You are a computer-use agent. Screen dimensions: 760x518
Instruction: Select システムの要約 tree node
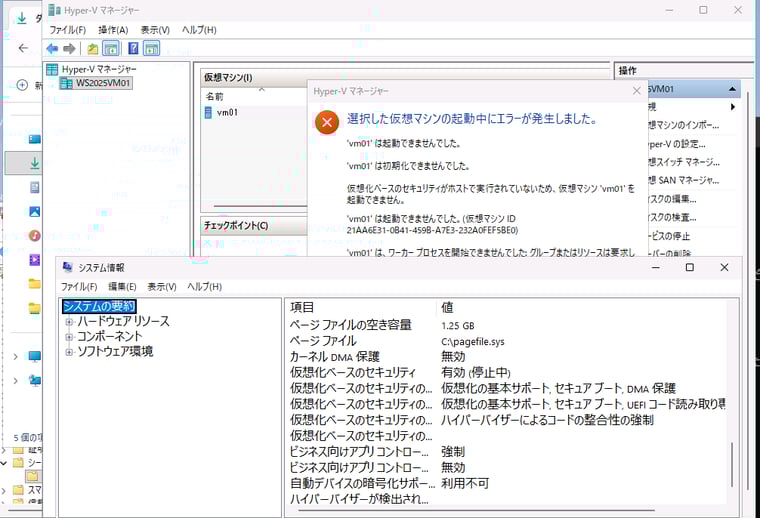click(x=99, y=306)
